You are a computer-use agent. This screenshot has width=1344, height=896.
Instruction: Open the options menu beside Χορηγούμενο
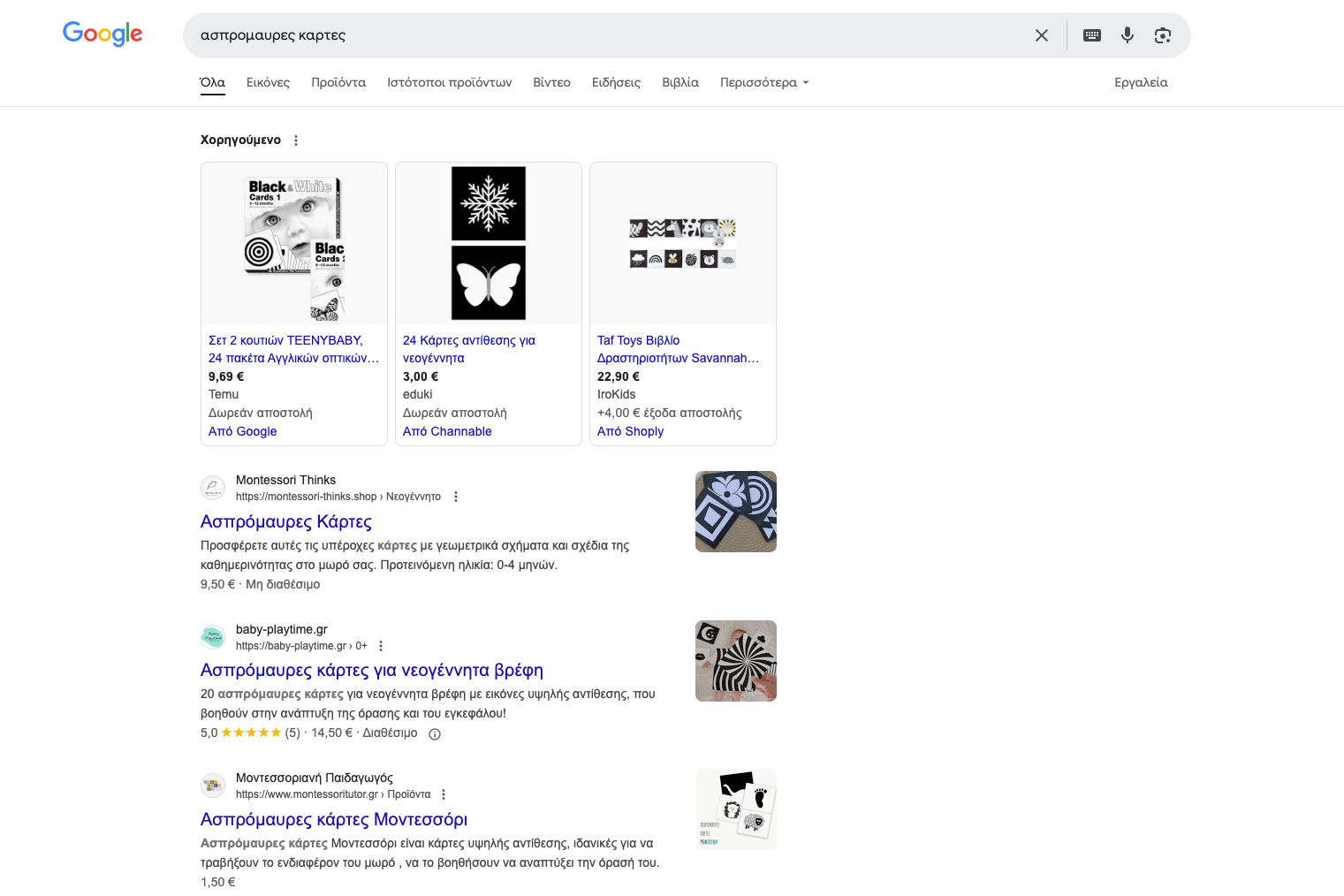click(x=296, y=140)
